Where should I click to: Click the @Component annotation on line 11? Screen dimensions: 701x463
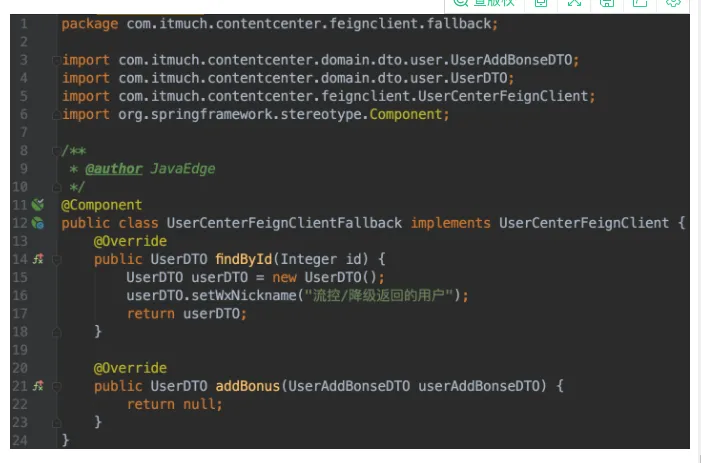click(101, 205)
